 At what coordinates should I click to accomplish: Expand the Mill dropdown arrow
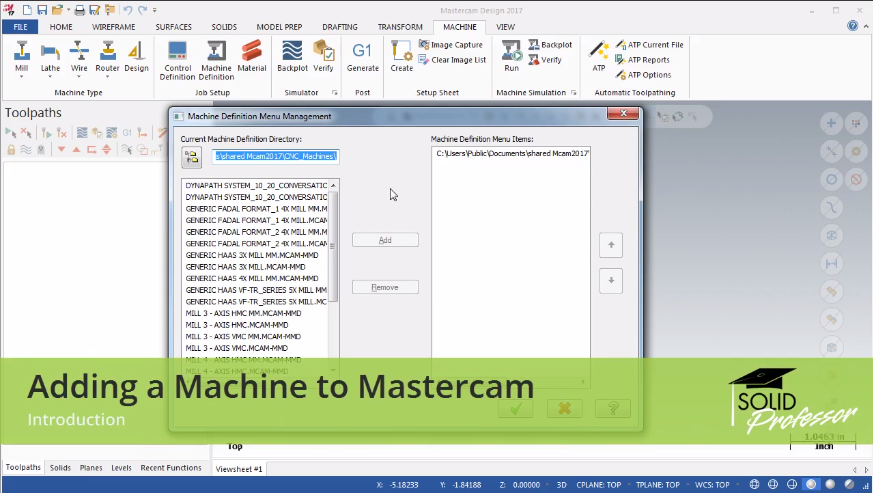22,76
